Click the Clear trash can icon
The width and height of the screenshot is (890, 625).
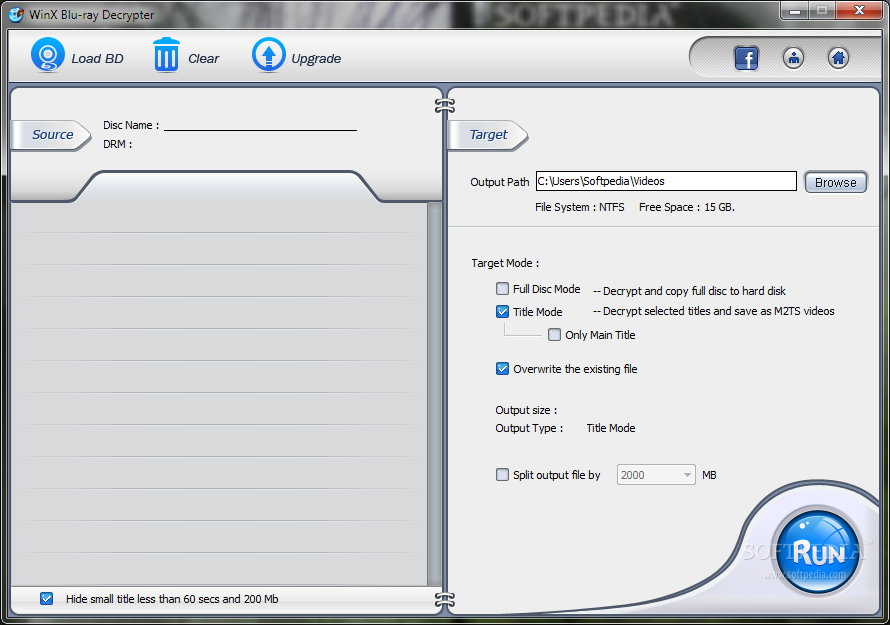click(166, 54)
